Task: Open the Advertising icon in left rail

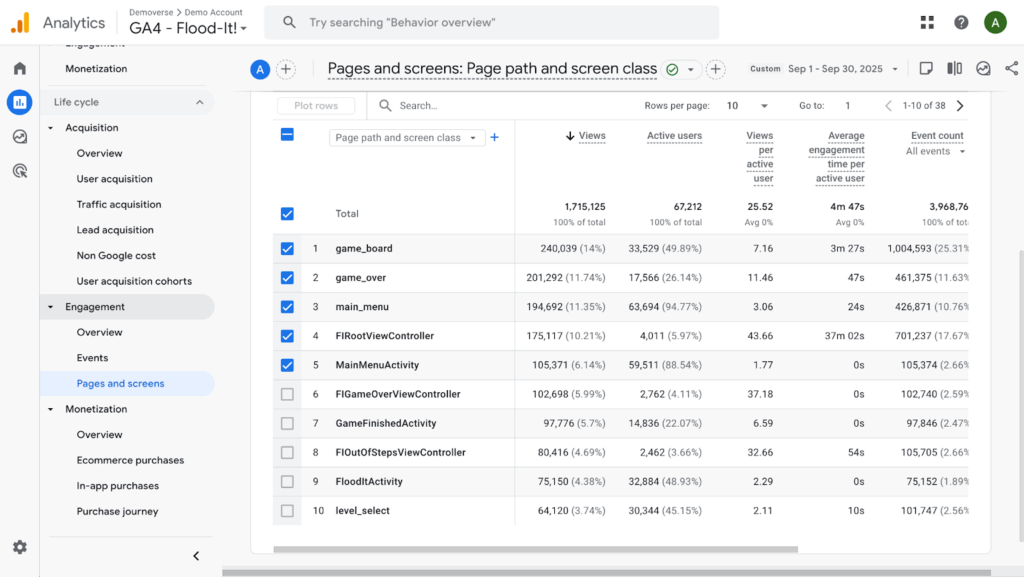Action: pos(19,171)
